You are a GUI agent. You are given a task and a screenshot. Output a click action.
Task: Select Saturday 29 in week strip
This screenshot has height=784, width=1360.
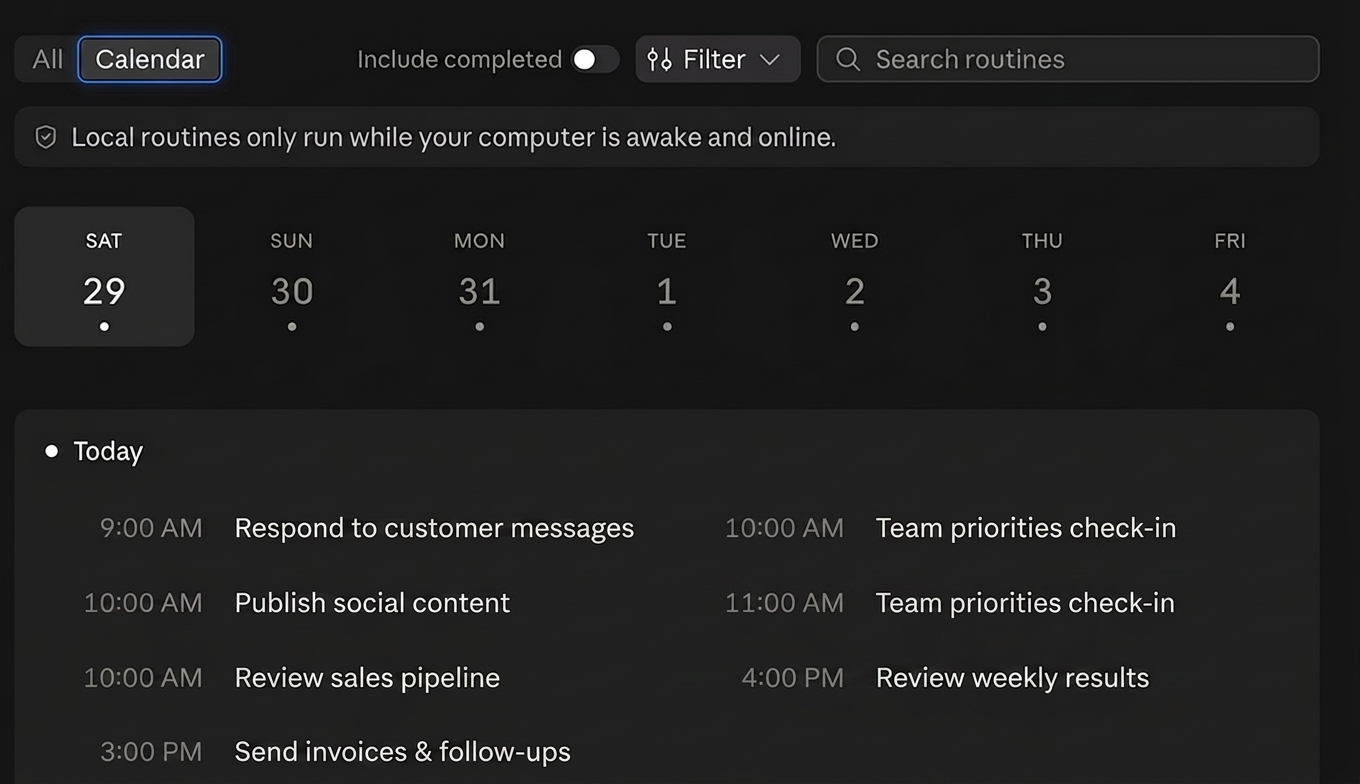pos(104,276)
